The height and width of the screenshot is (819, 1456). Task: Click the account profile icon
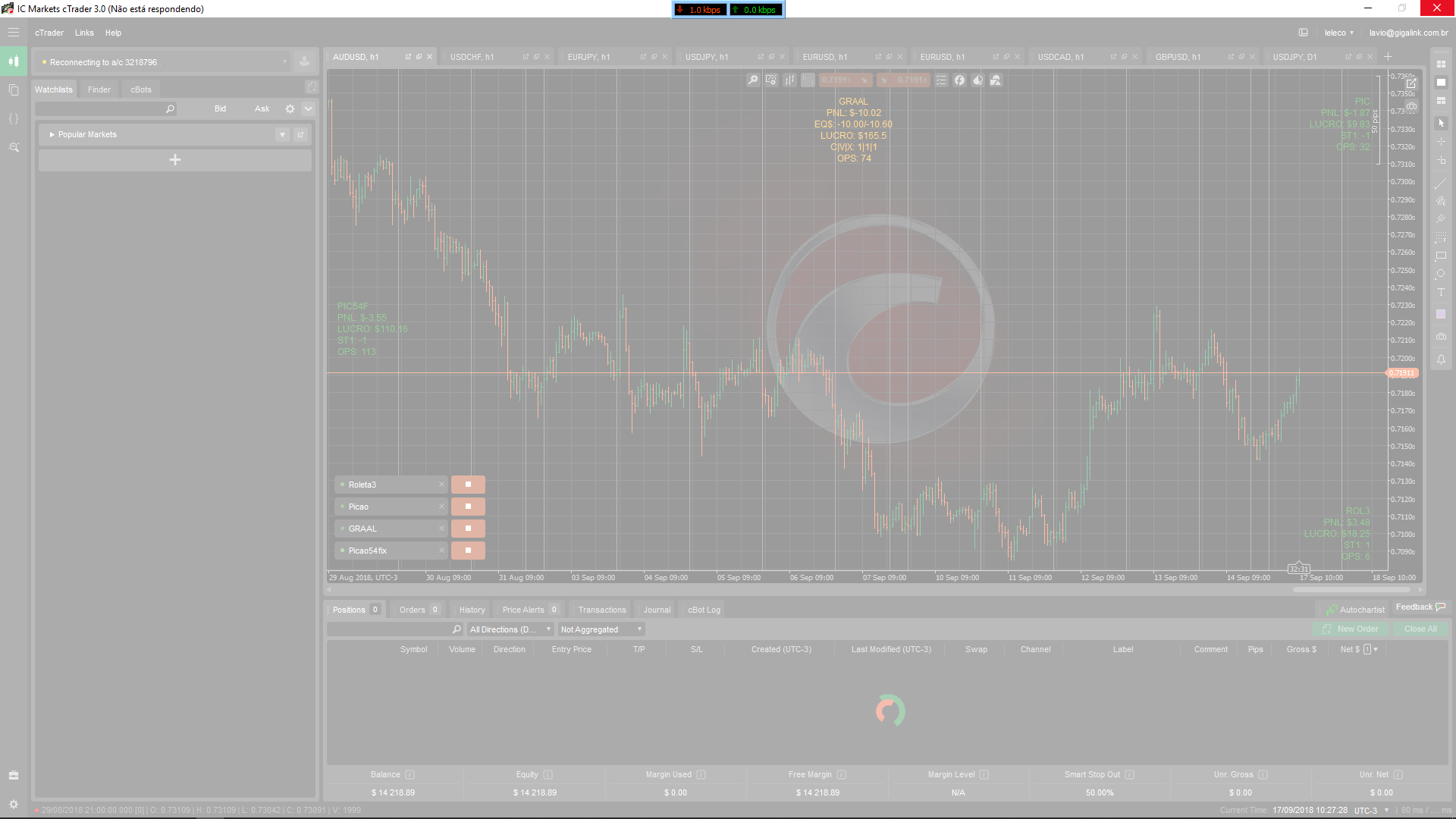(x=304, y=62)
